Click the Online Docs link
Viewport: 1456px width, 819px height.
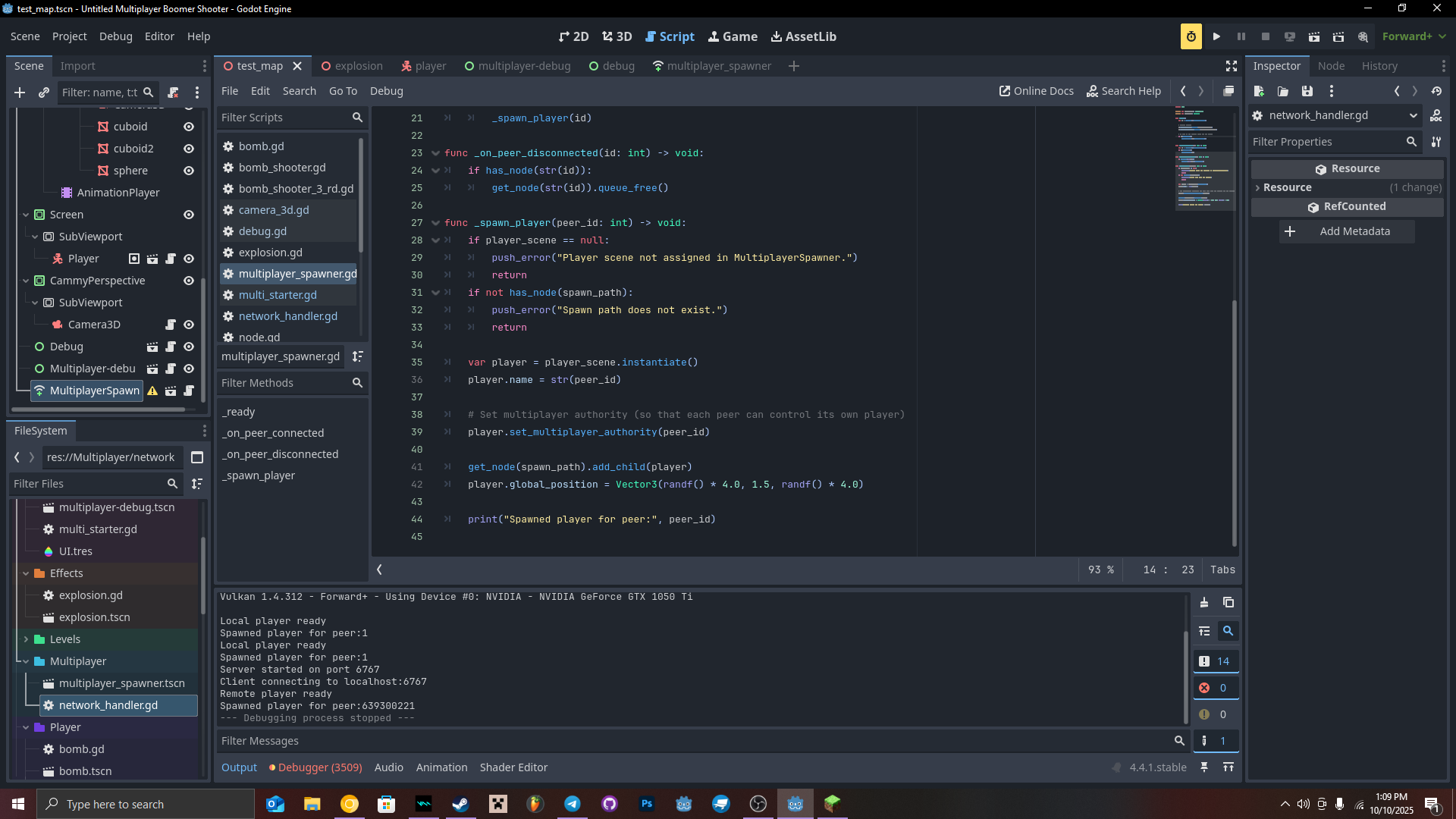point(1036,91)
